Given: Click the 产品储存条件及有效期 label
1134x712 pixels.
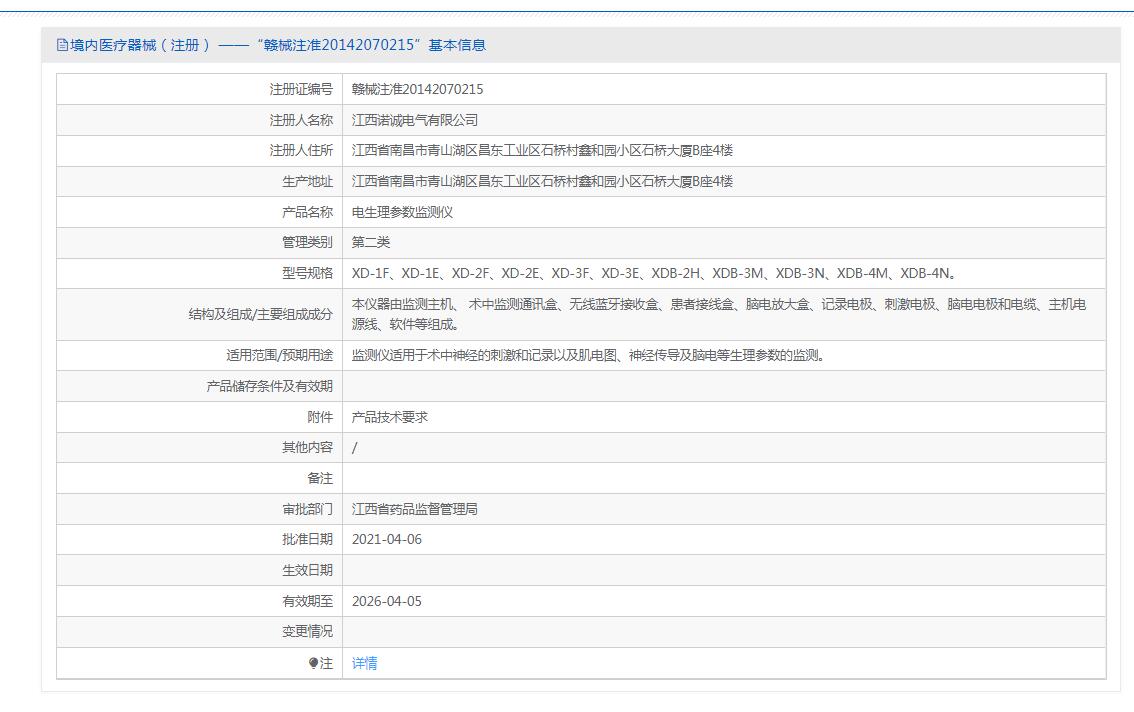Looking at the screenshot, I should pos(270,386).
